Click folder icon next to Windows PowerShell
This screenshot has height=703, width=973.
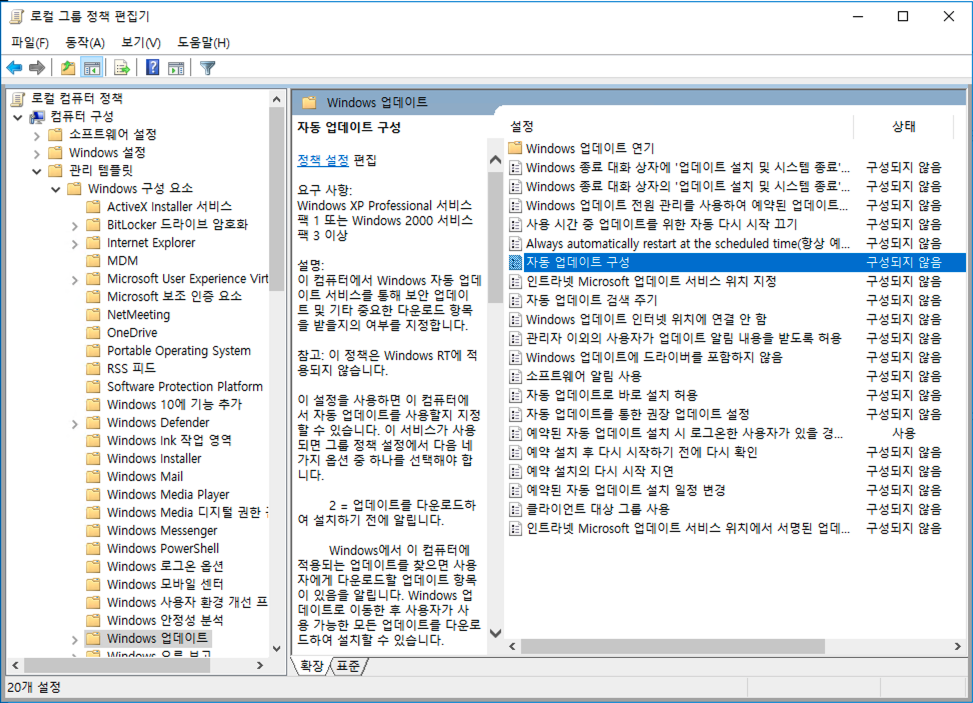(x=93, y=549)
